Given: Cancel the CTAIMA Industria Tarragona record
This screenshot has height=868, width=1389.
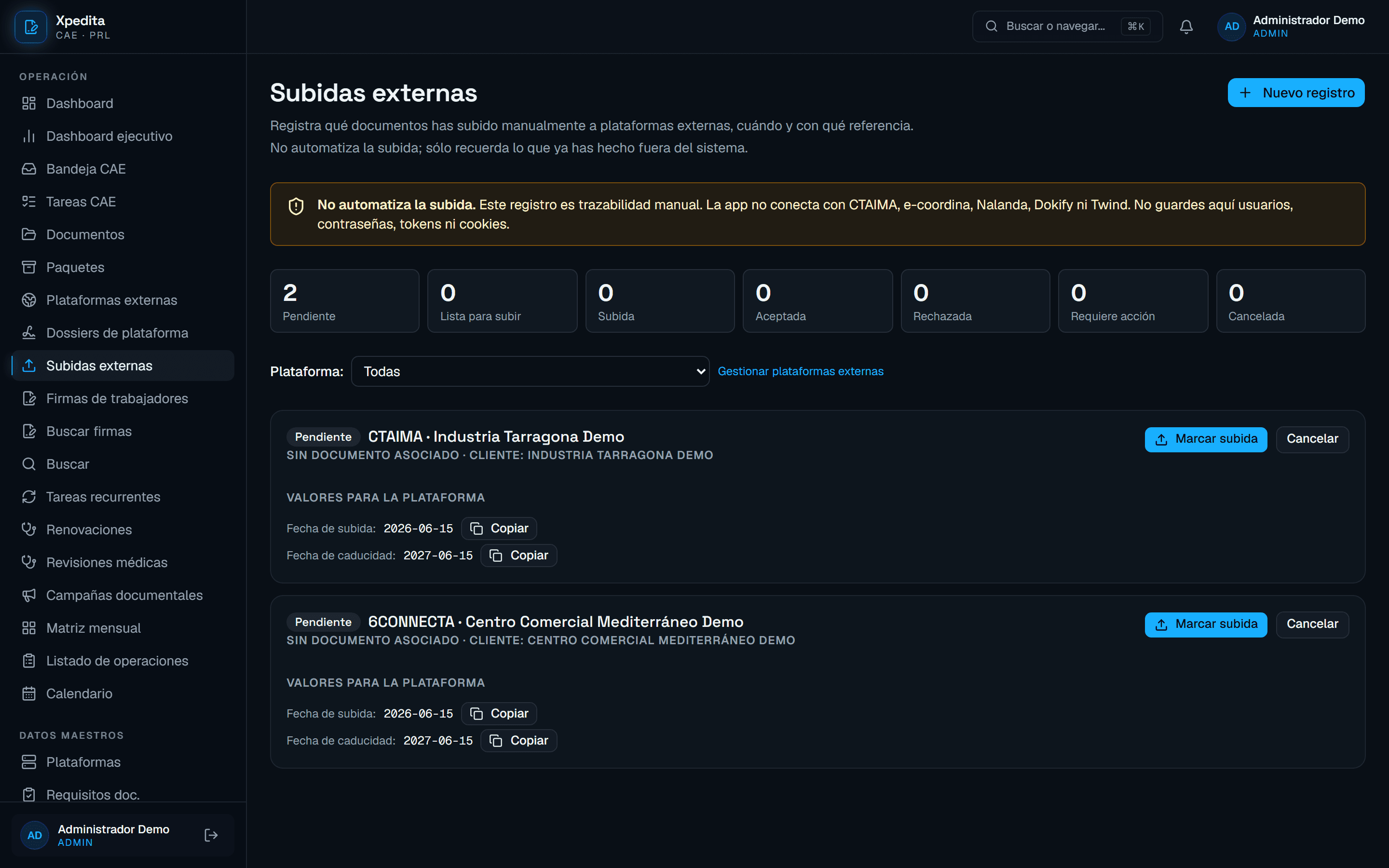Looking at the screenshot, I should coord(1312,439).
